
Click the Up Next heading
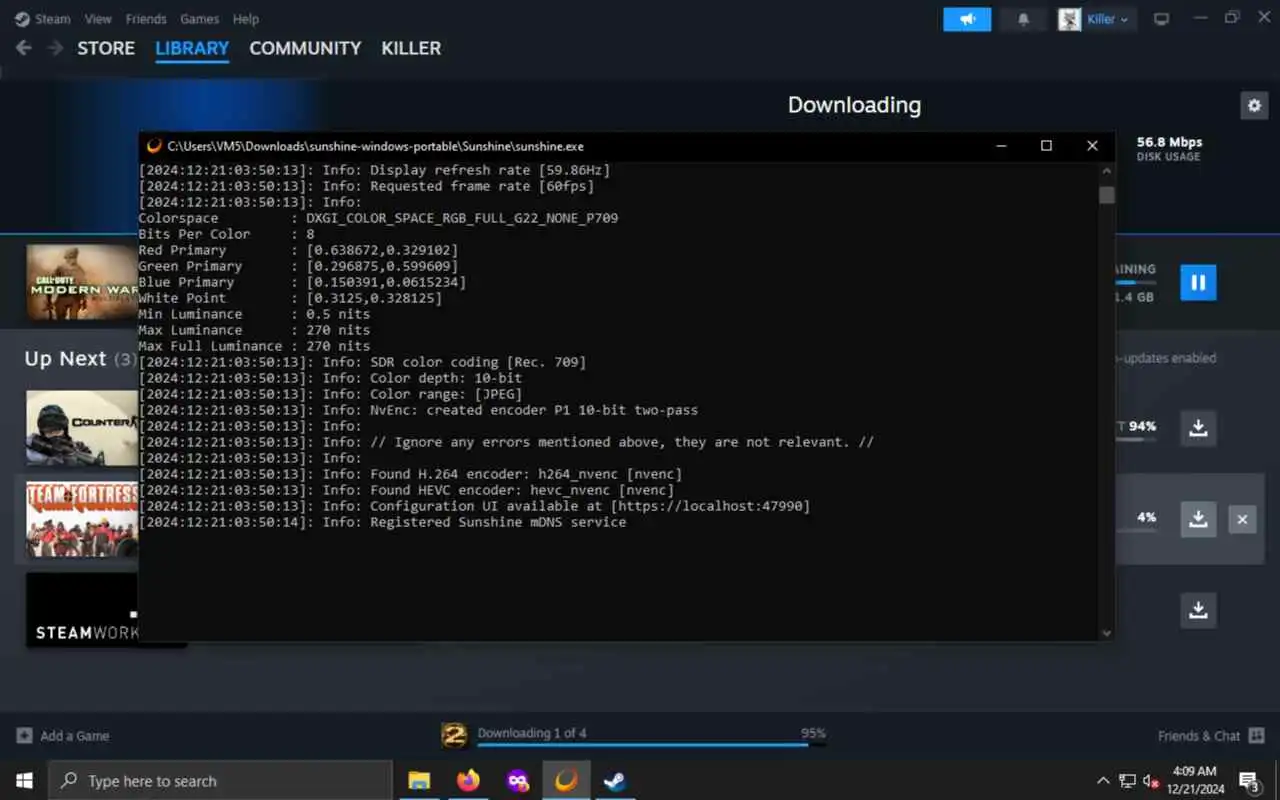point(65,358)
